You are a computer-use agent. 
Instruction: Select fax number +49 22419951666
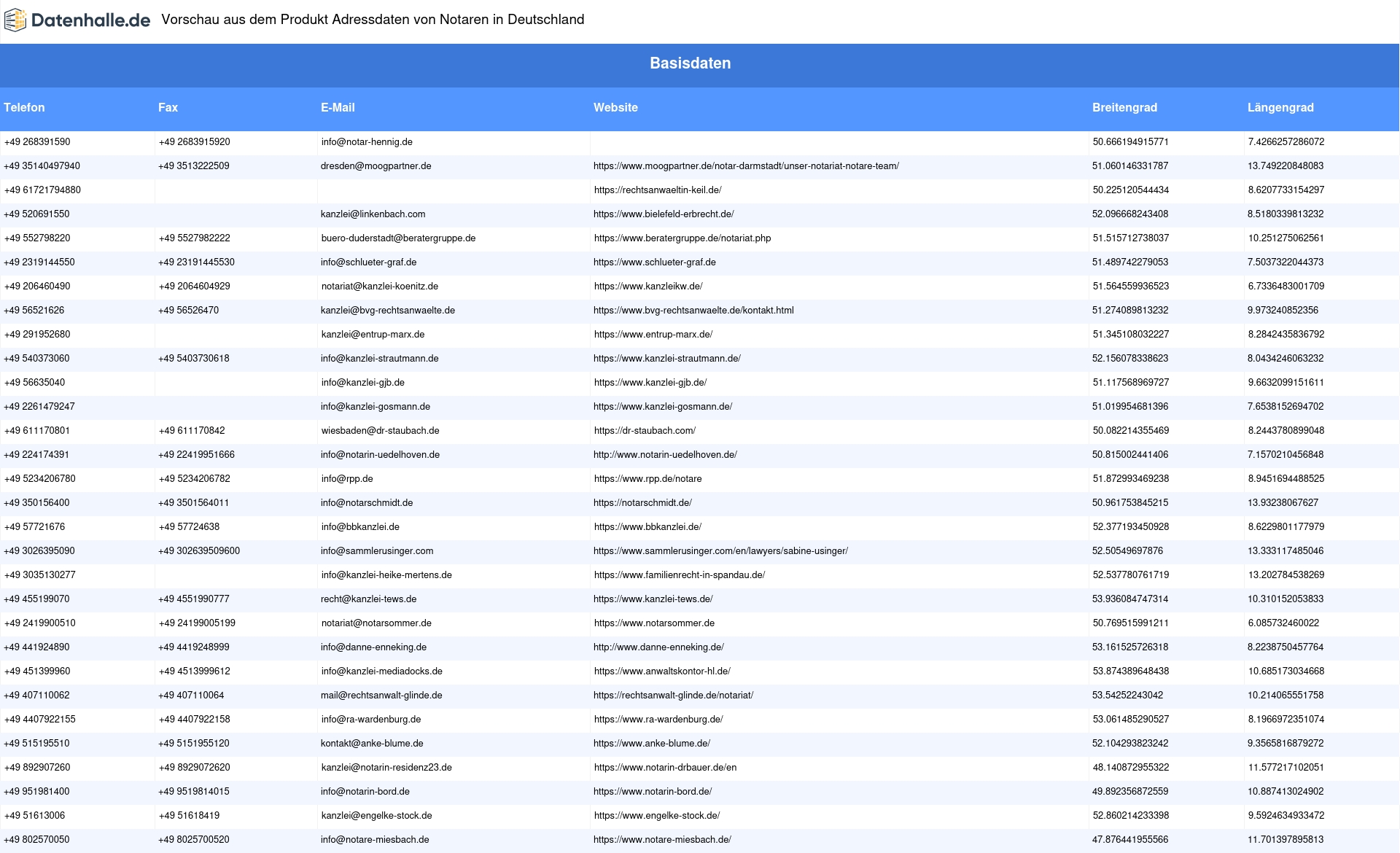pos(196,455)
